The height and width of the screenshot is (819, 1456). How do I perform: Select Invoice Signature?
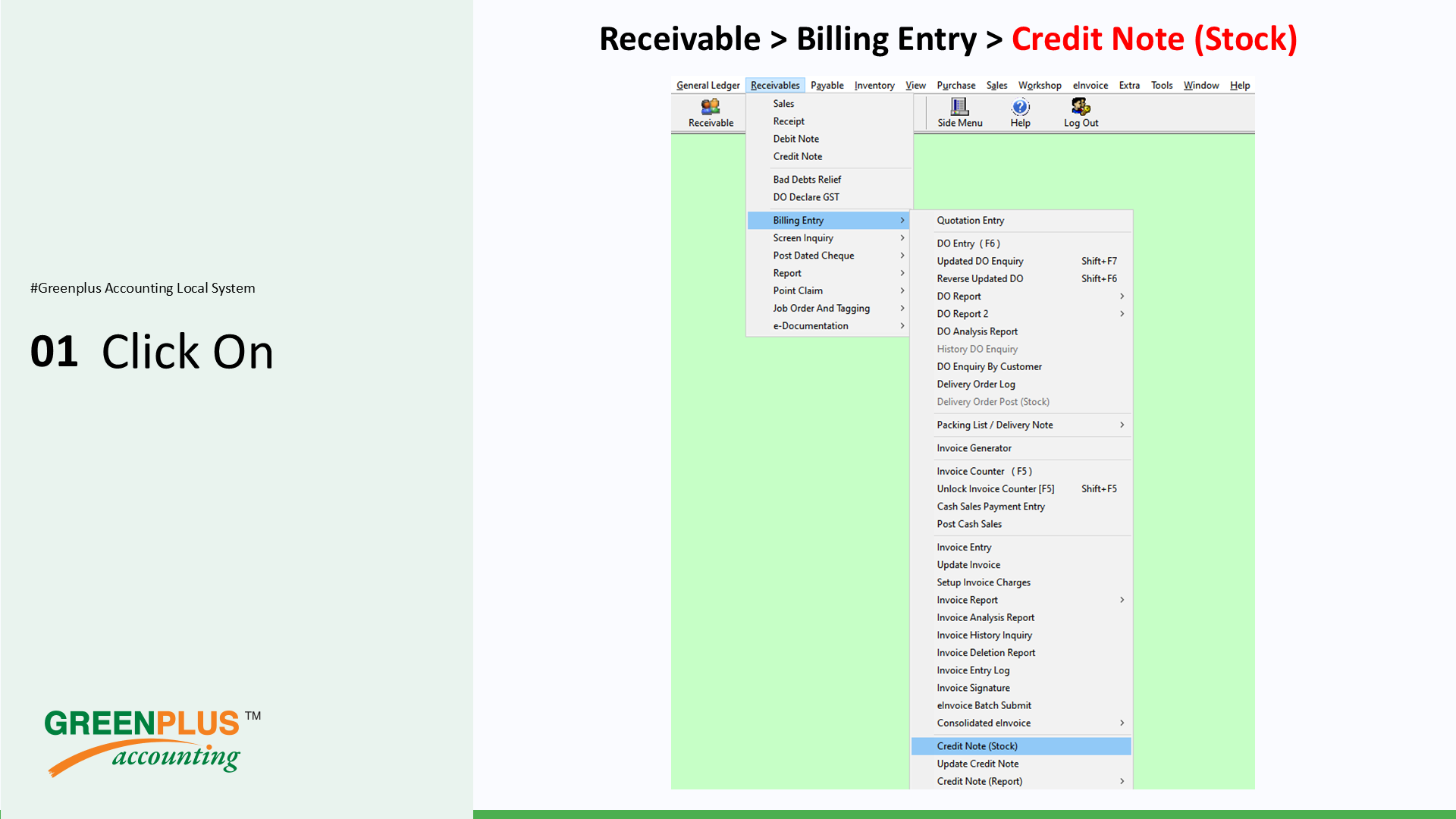[x=1021, y=688]
